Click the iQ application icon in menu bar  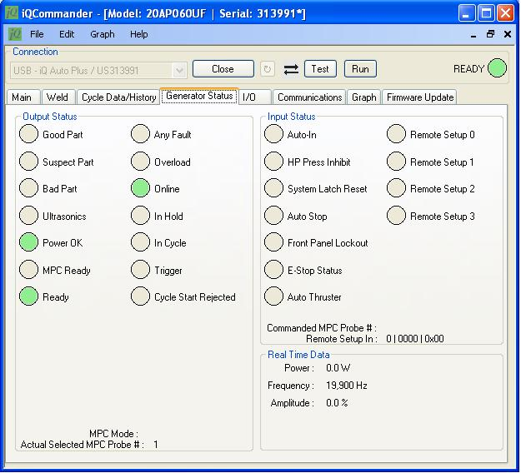point(14,34)
